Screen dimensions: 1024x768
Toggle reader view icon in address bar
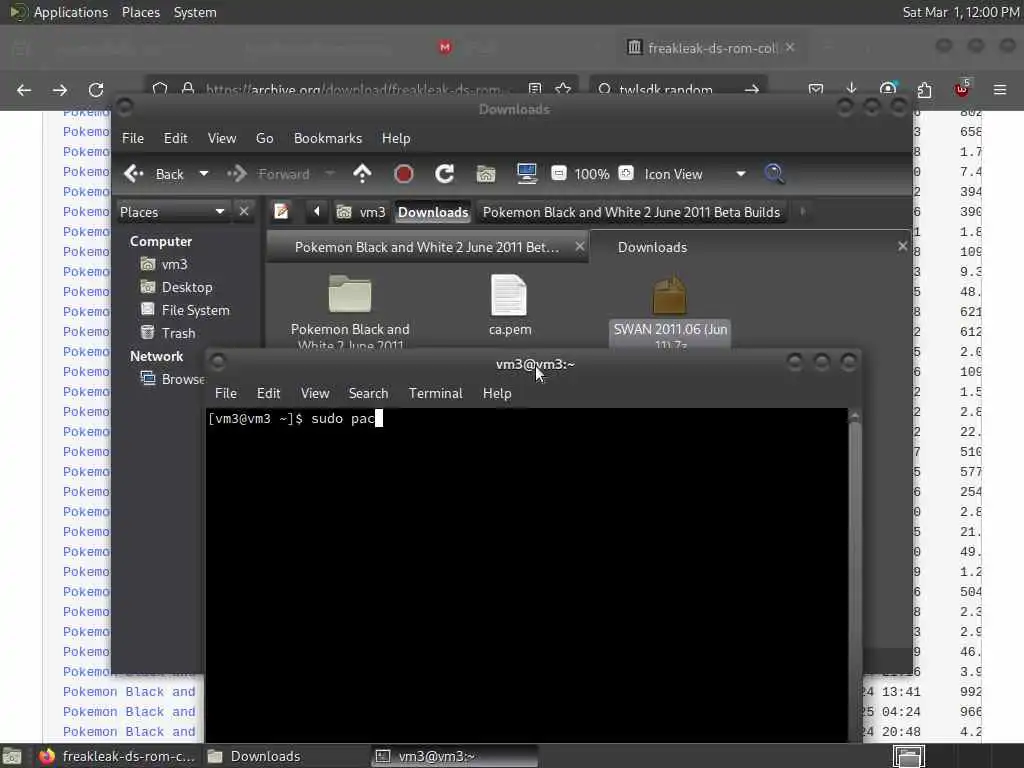click(x=535, y=89)
